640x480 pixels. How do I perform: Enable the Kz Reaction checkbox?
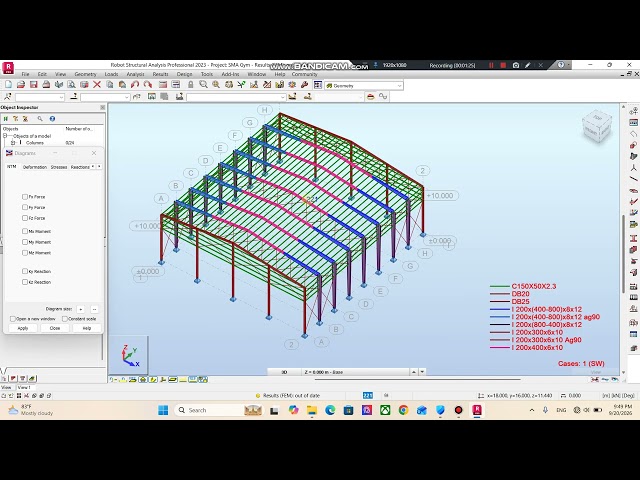pyautogui.click(x=25, y=282)
